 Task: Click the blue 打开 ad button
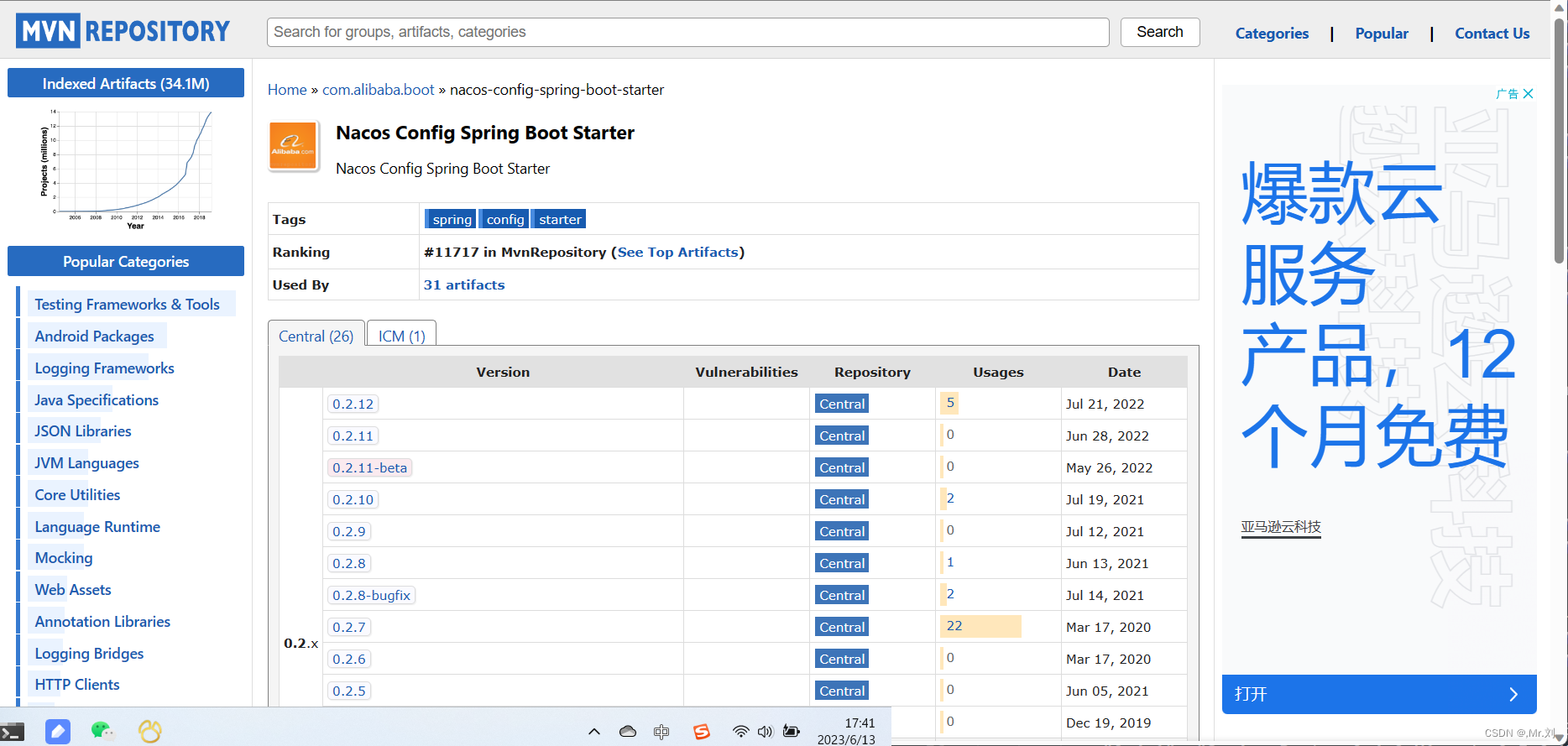coord(1379,694)
